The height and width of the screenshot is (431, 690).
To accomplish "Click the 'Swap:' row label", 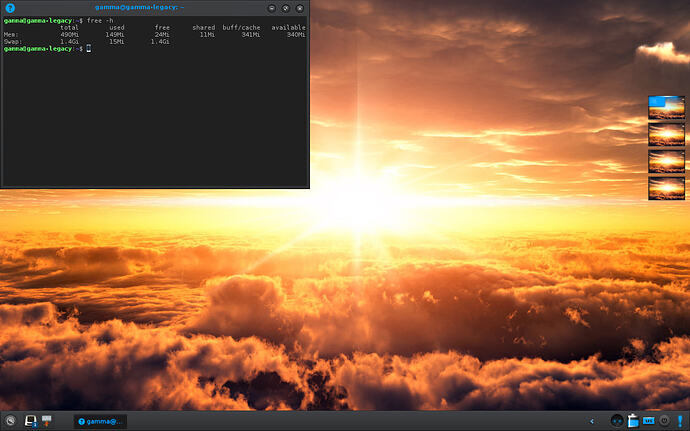I will pyautogui.click(x=12, y=41).
